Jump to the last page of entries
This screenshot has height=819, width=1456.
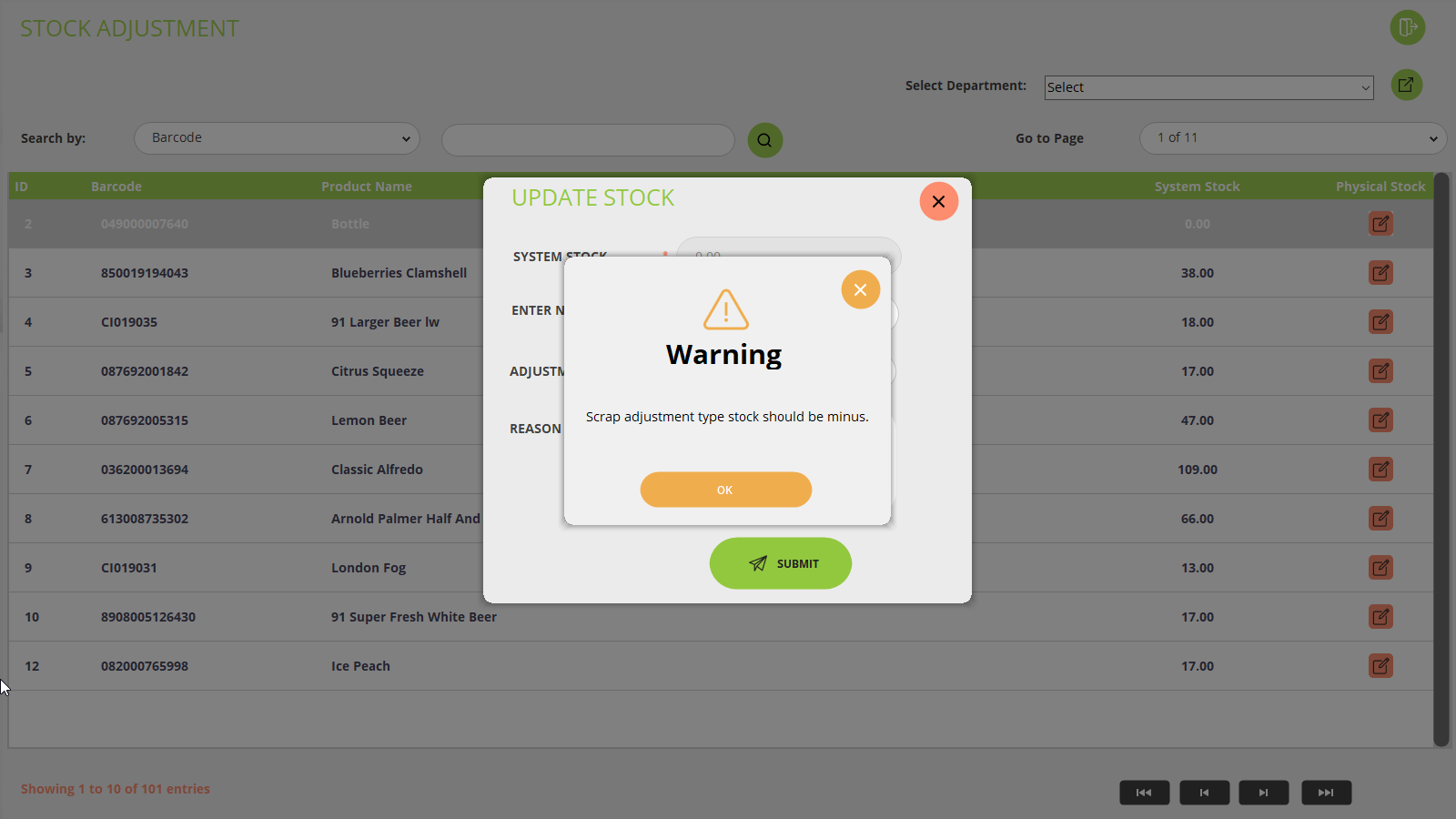click(x=1326, y=793)
